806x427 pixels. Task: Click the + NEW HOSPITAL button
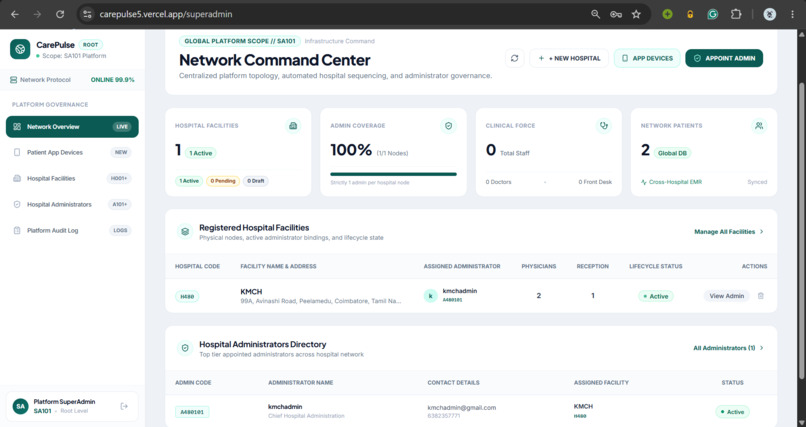(569, 58)
